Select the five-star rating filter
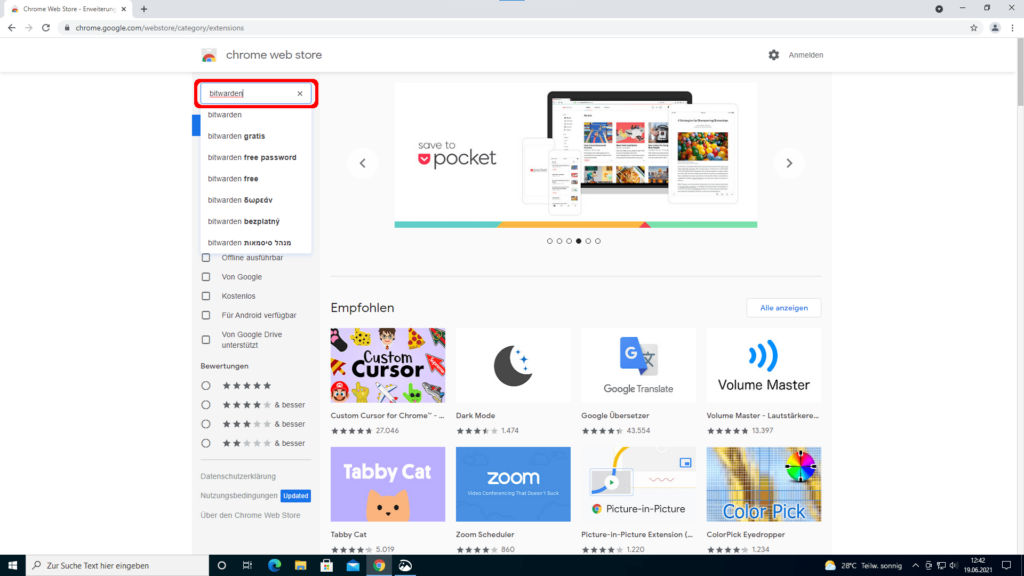The image size is (1024, 576). click(206, 386)
